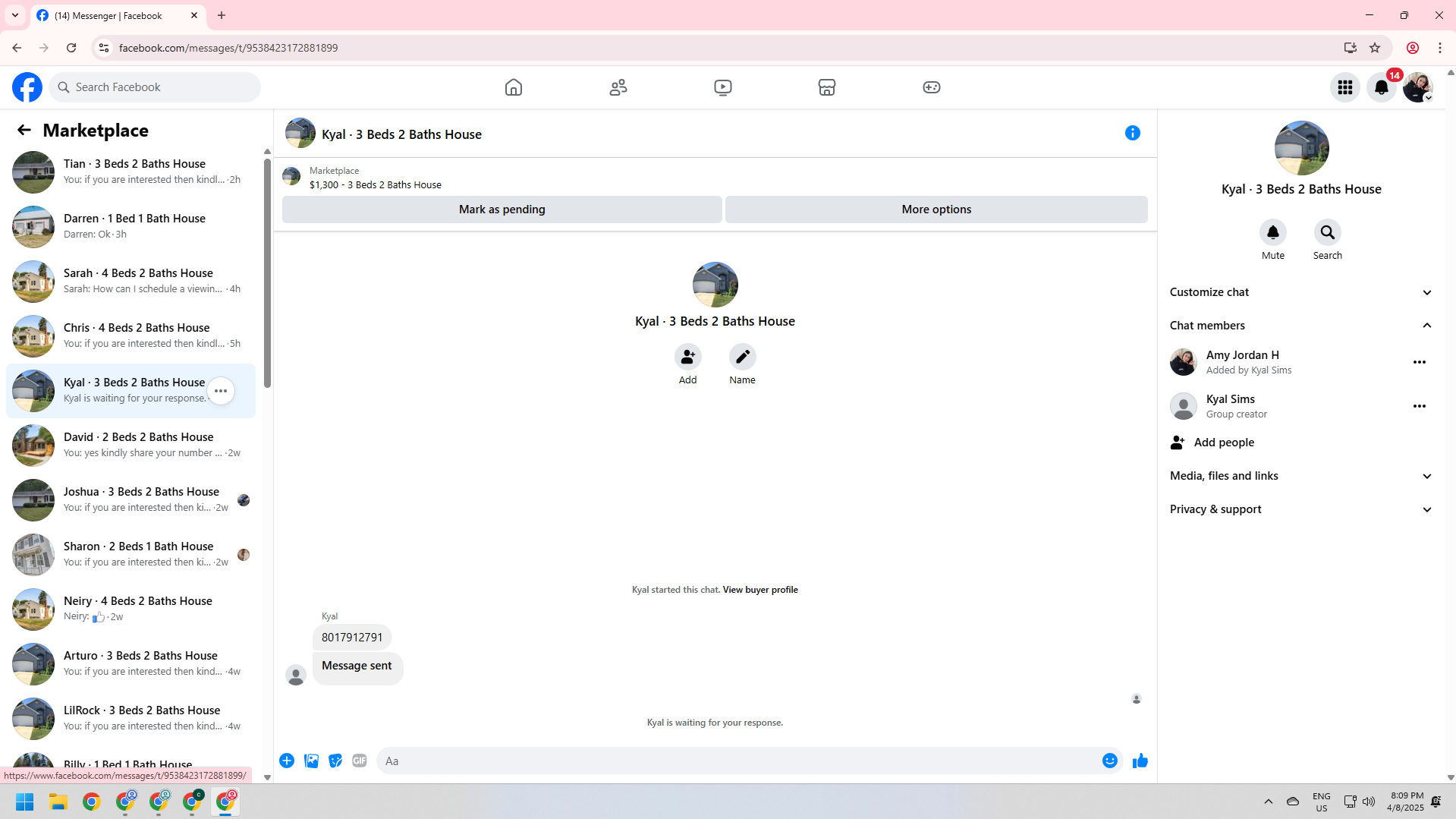
Task: Open the Marketplace icon in top navigation
Action: 827,87
